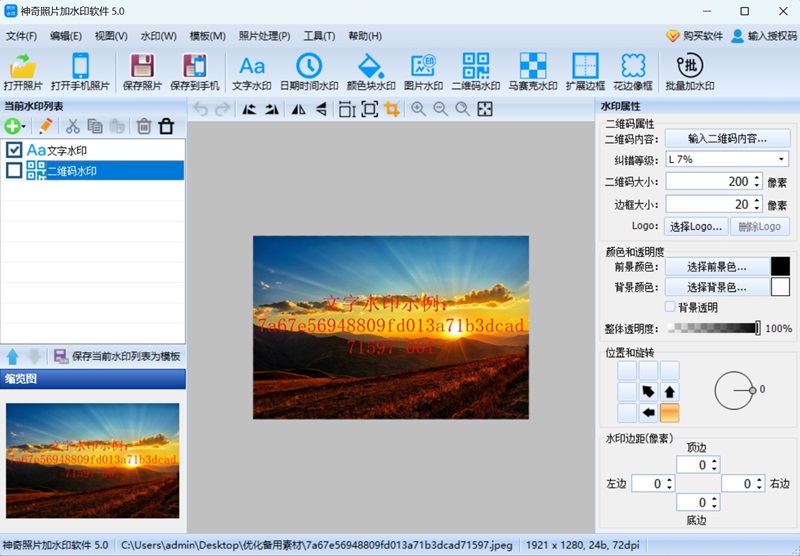Viewport: 800px width, 556px height.
Task: Click the orange crop tool icon
Action: click(392, 109)
